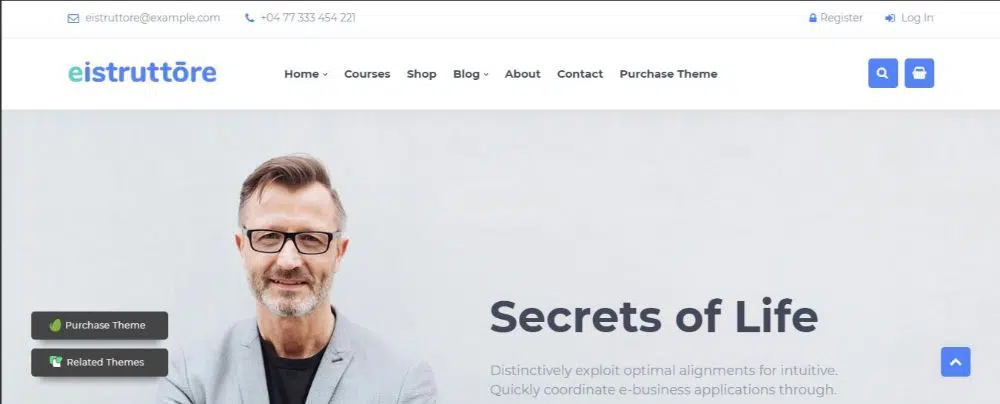Open the shopping basket icon button
This screenshot has width=1000, height=404.
[x=919, y=73]
